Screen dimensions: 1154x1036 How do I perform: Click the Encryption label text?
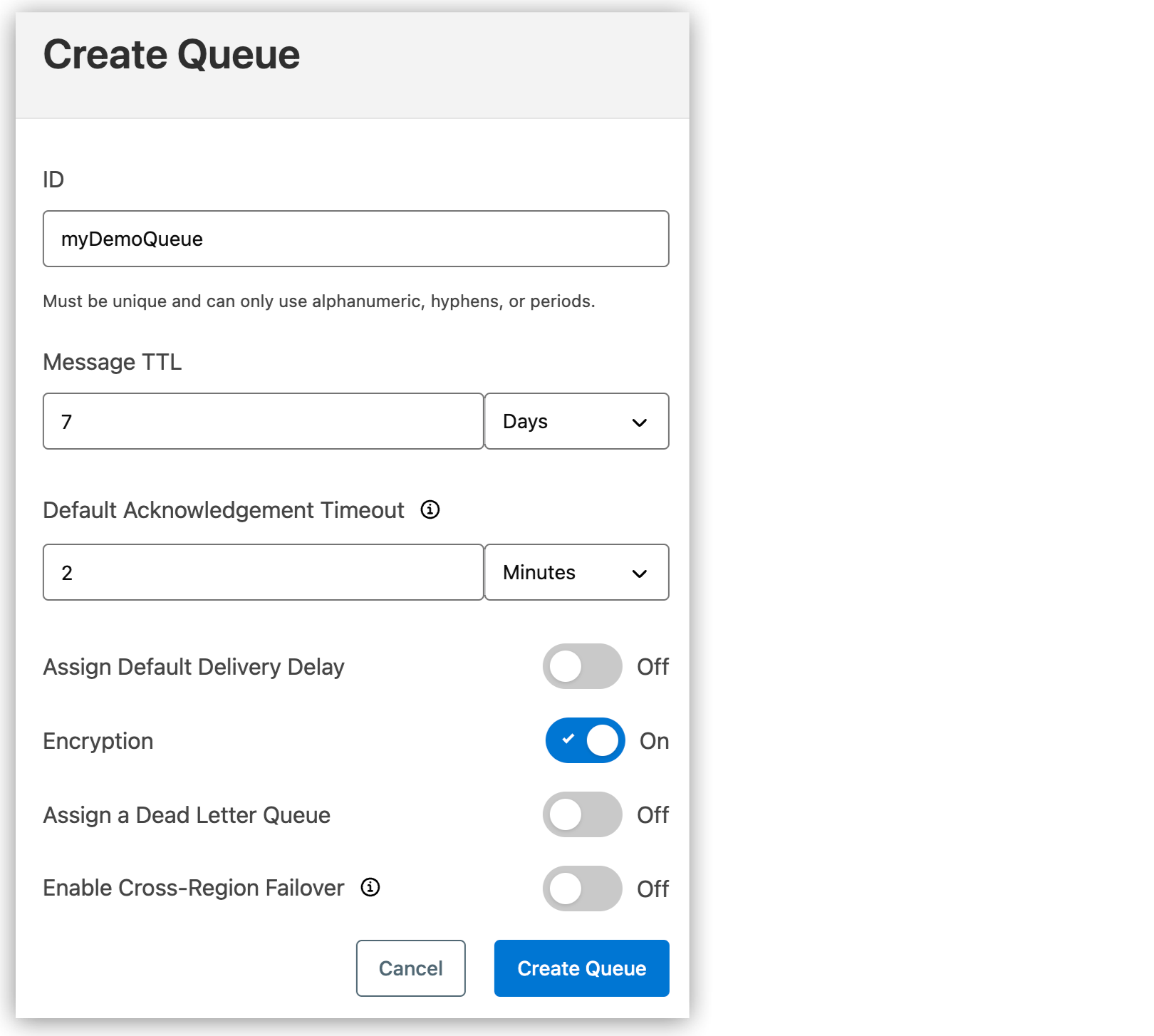point(98,740)
